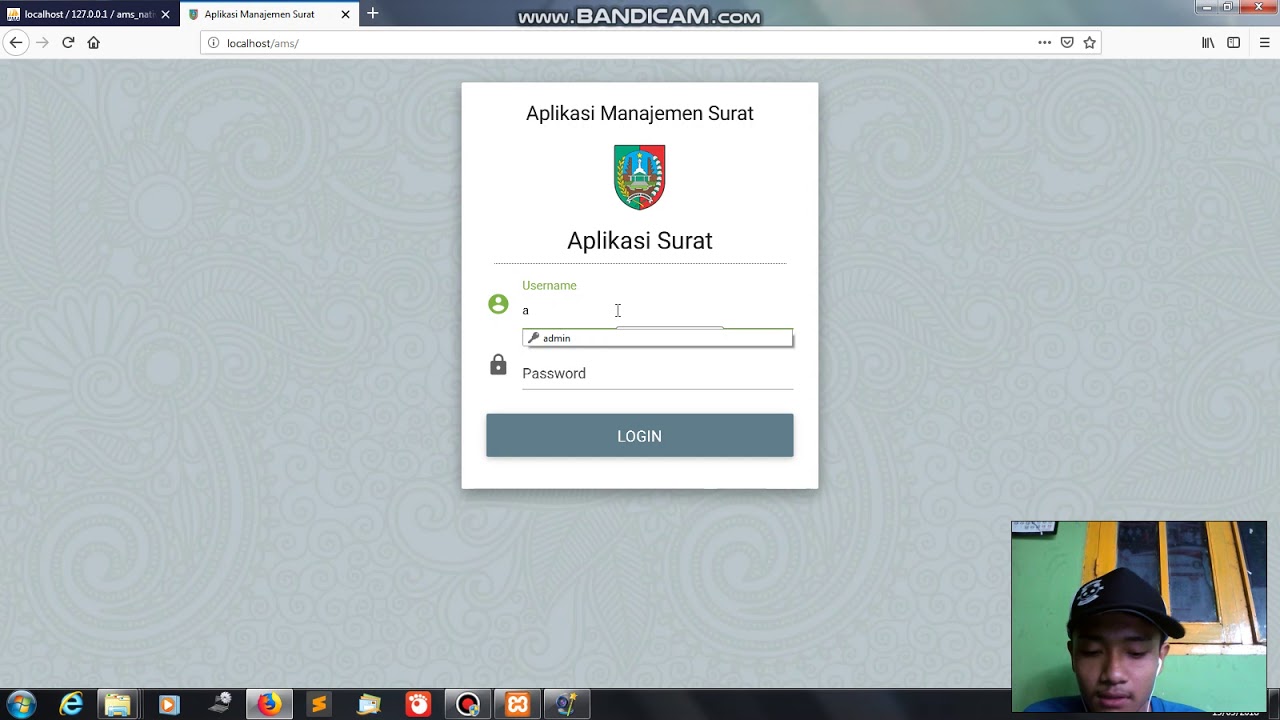Click the webcam overlay video
The width and height of the screenshot is (1280, 720).
coord(1139,616)
